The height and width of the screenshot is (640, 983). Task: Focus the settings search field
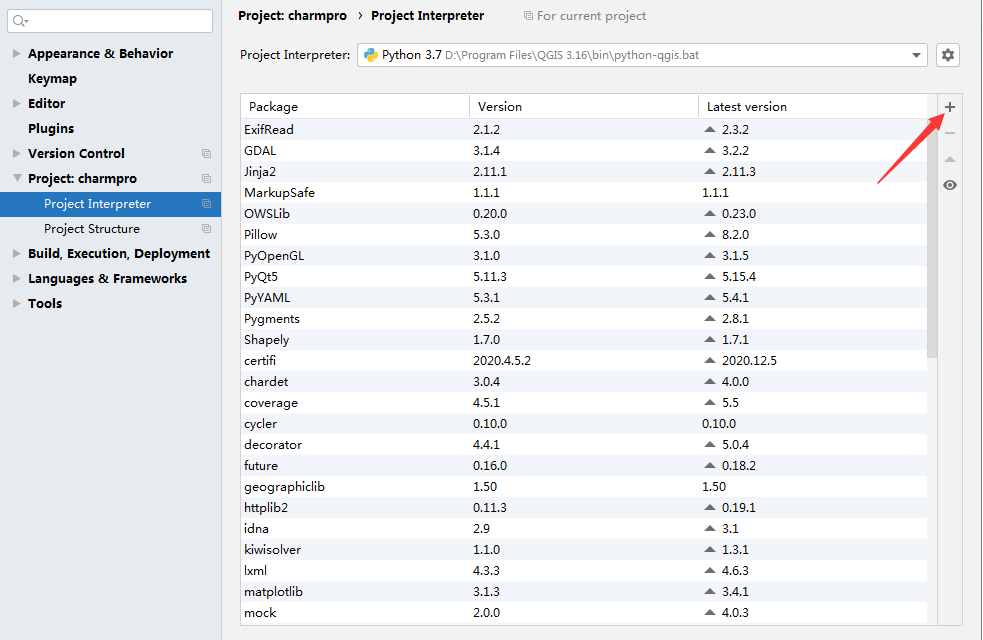[x=110, y=21]
